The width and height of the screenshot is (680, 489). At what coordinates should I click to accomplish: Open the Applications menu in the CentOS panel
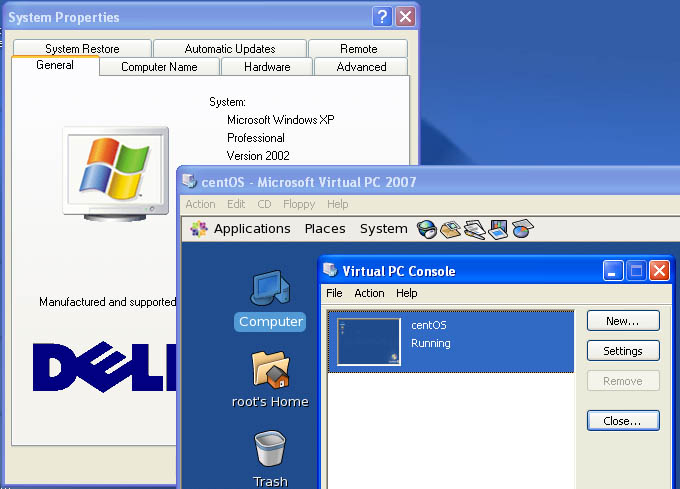pos(251,229)
